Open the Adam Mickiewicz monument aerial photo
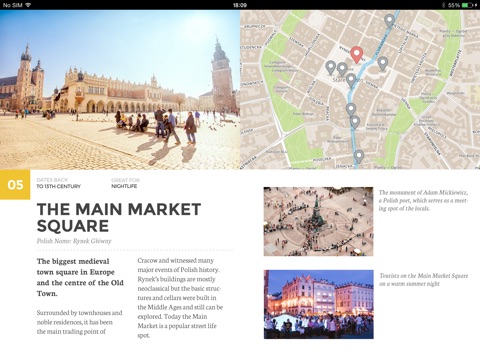Viewport: 480px width, 360px height. click(318, 221)
